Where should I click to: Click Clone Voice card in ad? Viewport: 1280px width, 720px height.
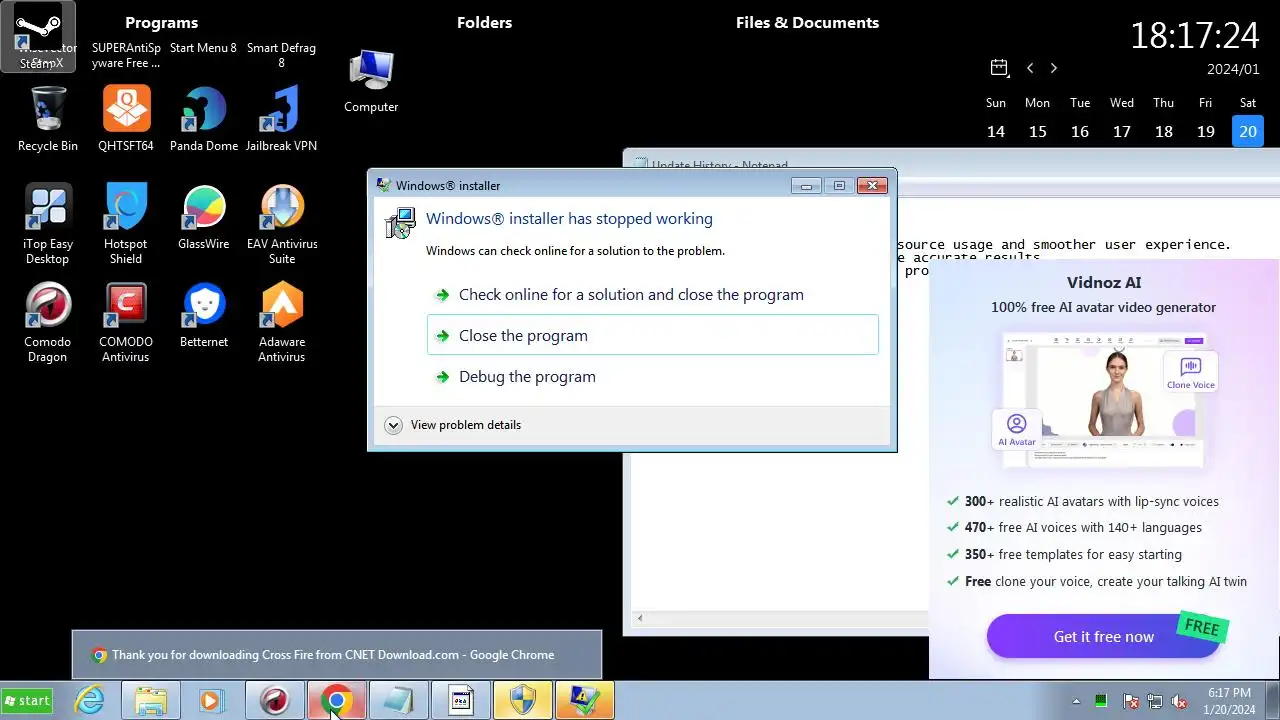click(x=1190, y=370)
